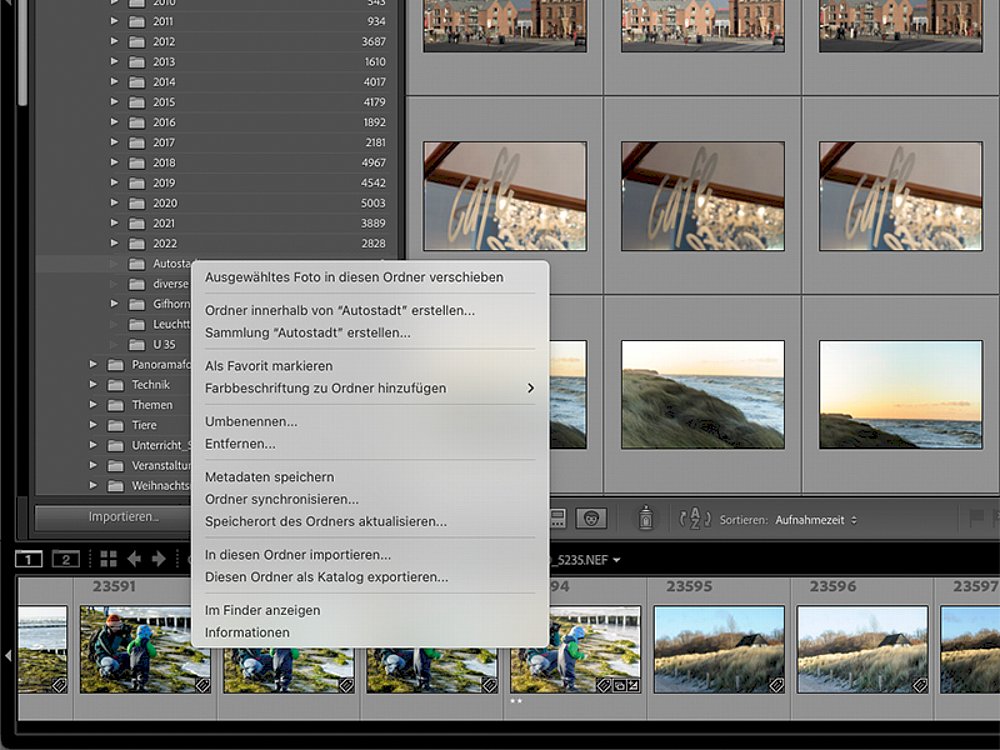Choose "Sammlung Autostadt erstellen..." from the menu
The image size is (1000, 750).
coord(307,333)
